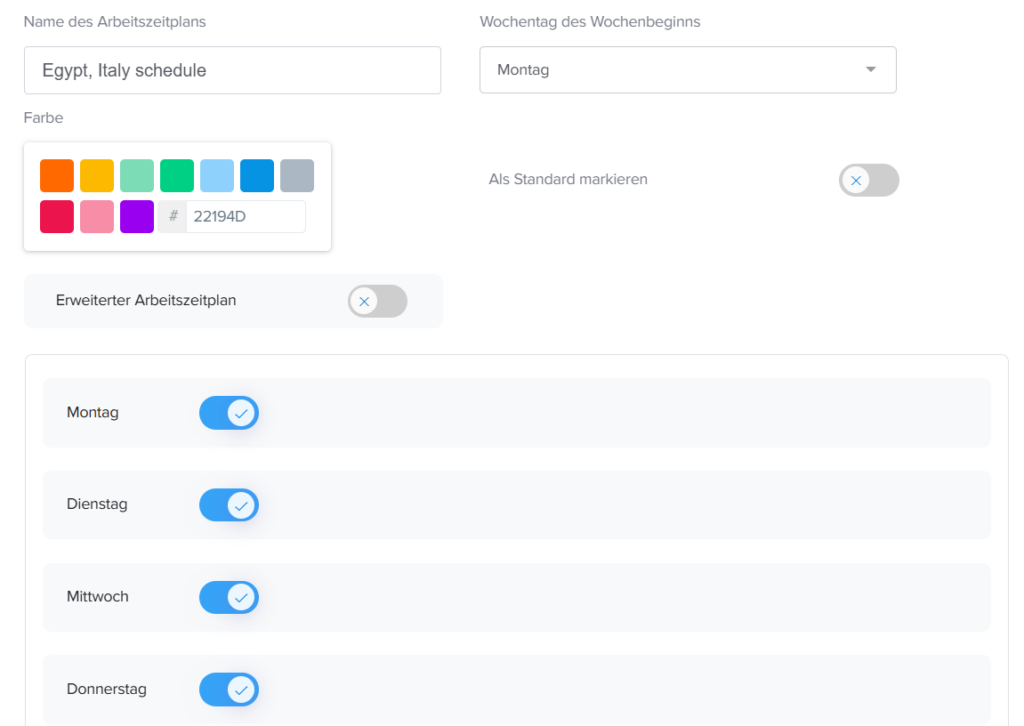
Task: Choose the pale mint green swatch
Action: pos(137,176)
